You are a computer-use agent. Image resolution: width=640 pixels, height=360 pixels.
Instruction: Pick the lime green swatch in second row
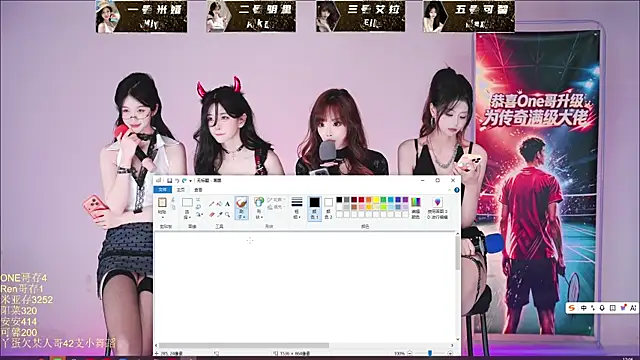click(383, 207)
